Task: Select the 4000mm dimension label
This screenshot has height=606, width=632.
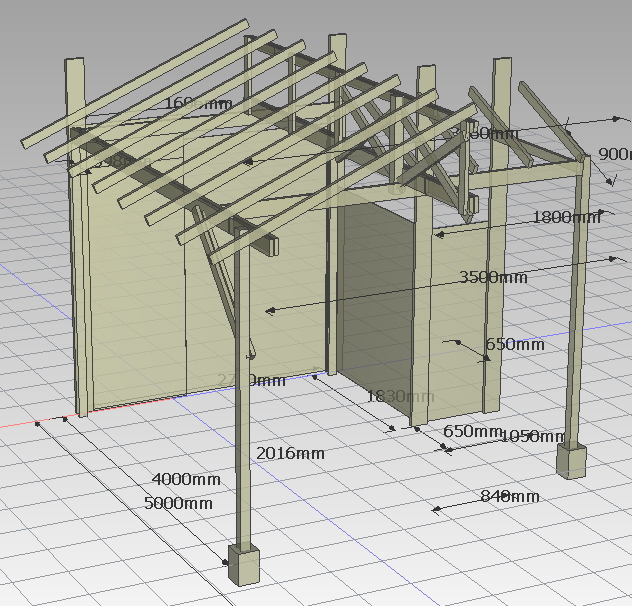Action: pyautogui.click(x=186, y=479)
